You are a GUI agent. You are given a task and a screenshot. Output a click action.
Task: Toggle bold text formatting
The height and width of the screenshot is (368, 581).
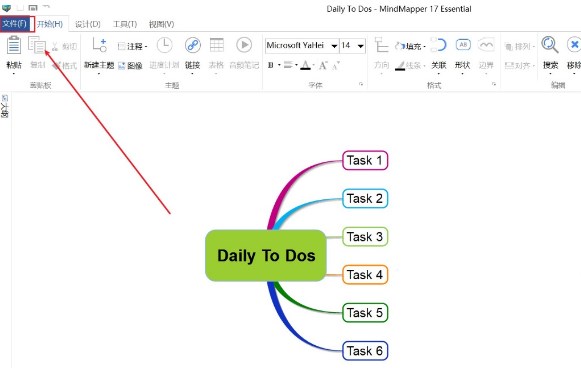pyautogui.click(x=270, y=66)
